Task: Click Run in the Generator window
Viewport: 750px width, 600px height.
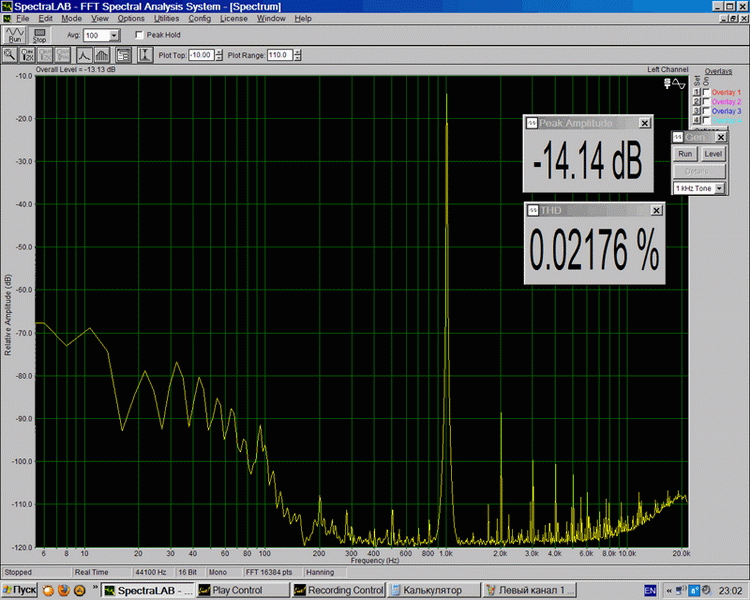Action: click(x=685, y=154)
